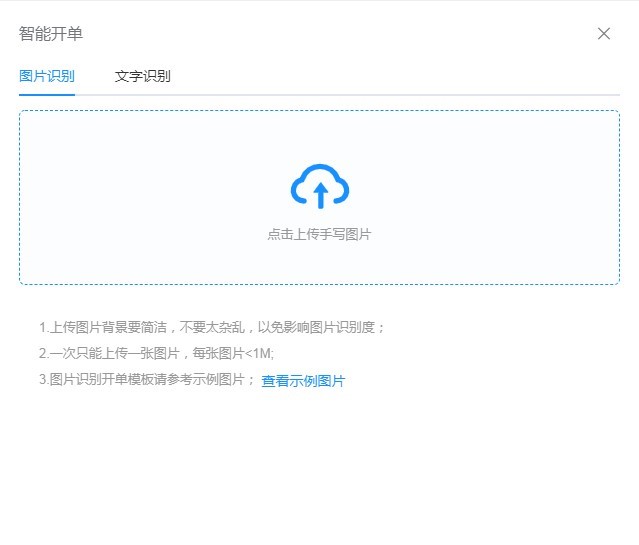The width and height of the screenshot is (639, 545).
Task: Click the upward arrow inside the cloud
Action: tap(320, 194)
